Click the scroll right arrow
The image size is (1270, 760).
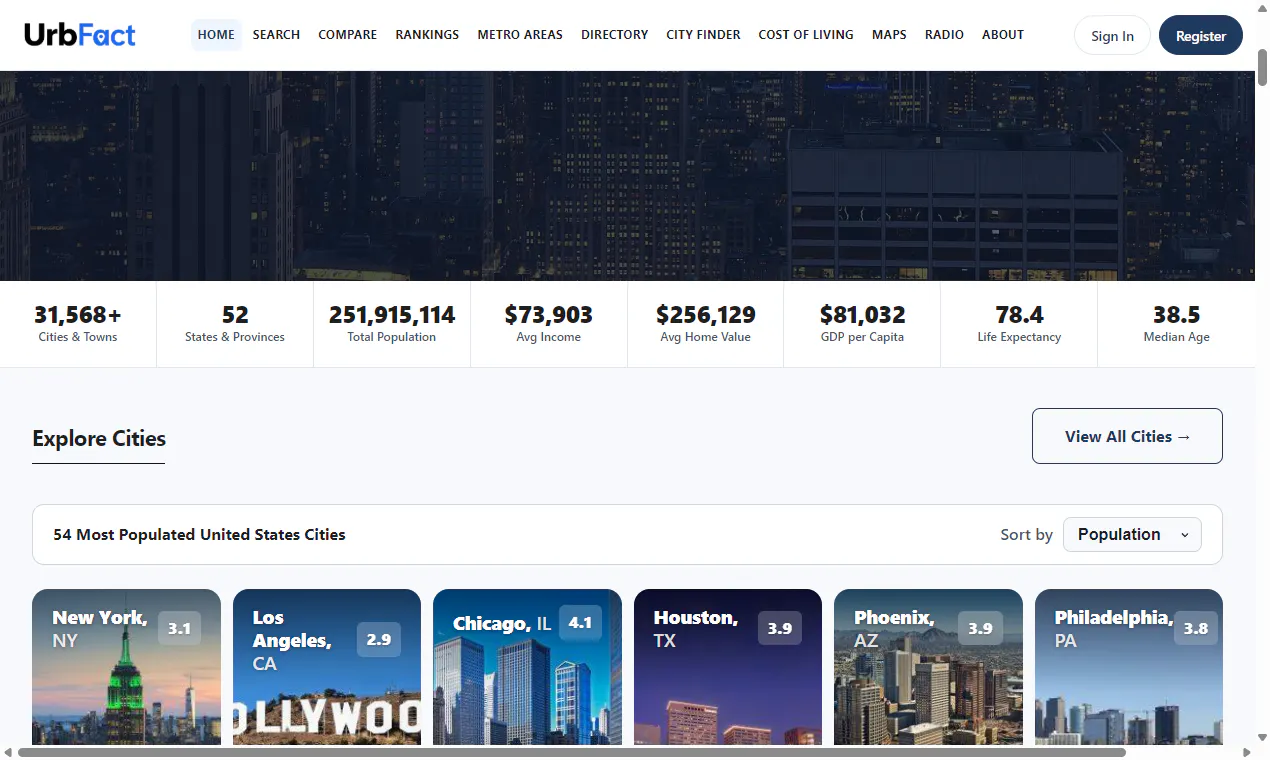tap(1247, 752)
